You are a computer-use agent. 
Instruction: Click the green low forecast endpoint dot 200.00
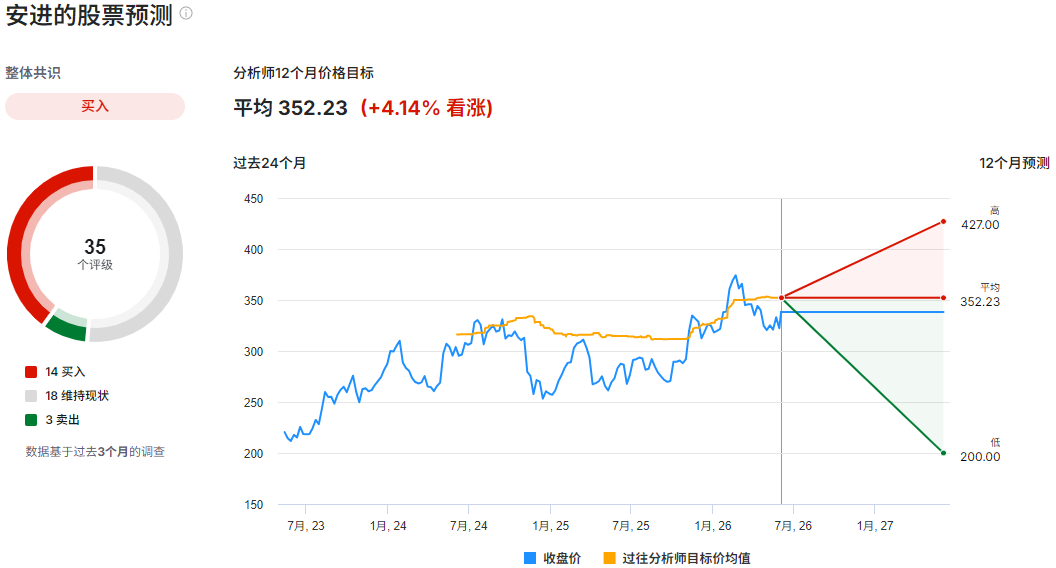pyautogui.click(x=944, y=453)
